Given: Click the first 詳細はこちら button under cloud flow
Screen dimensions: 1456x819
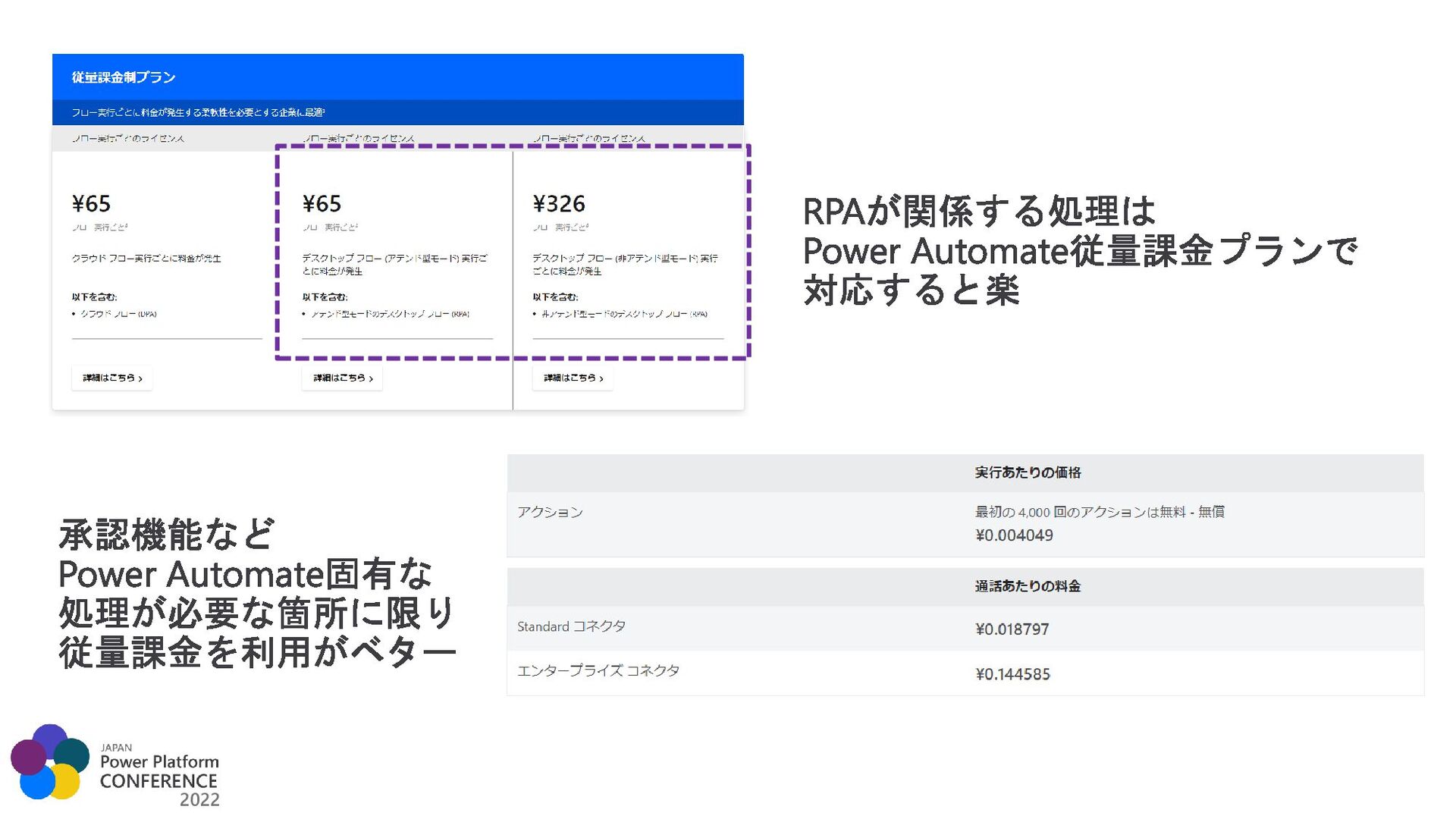Looking at the screenshot, I should click(112, 378).
